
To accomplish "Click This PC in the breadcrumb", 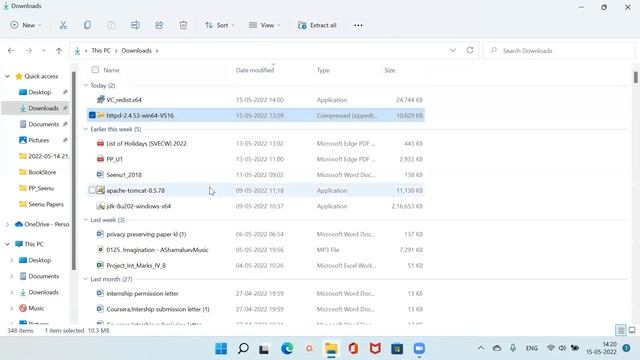I will point(101,51).
